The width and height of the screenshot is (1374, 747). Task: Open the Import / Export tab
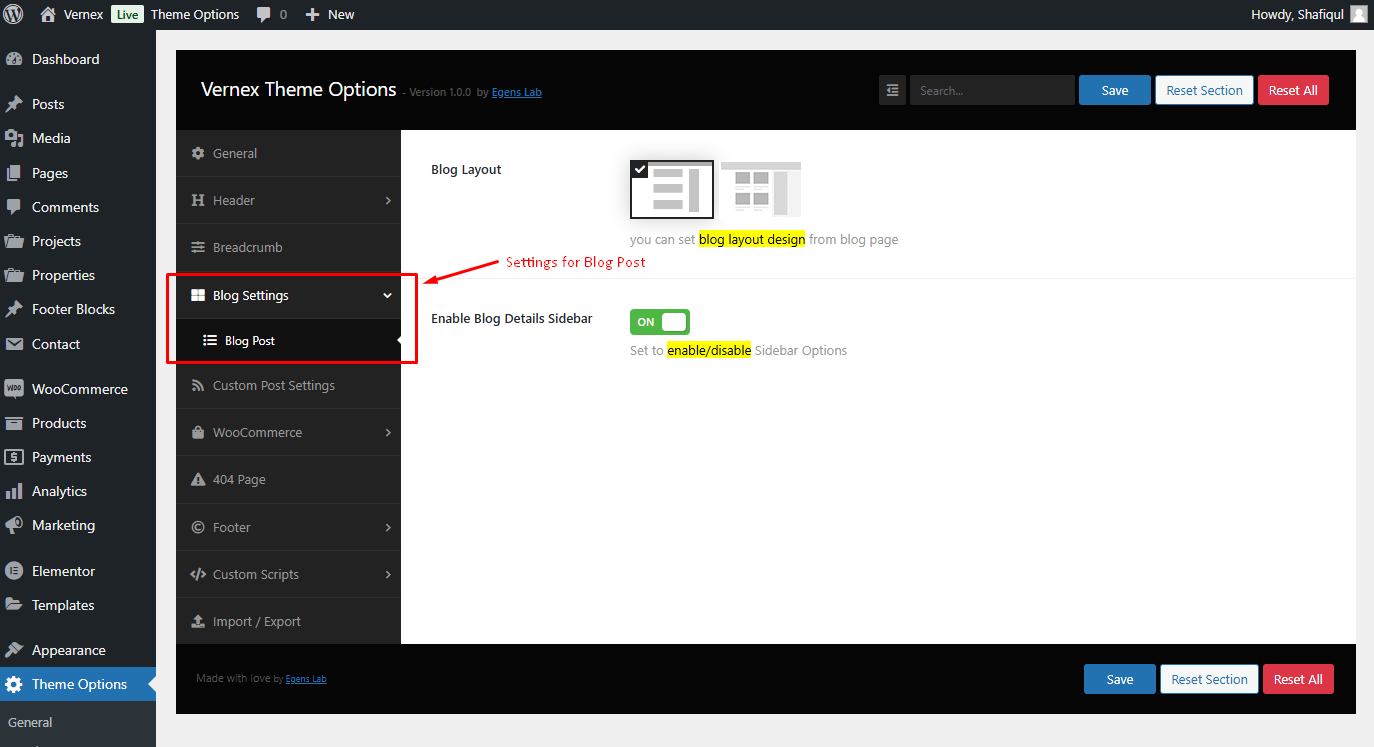[288, 621]
